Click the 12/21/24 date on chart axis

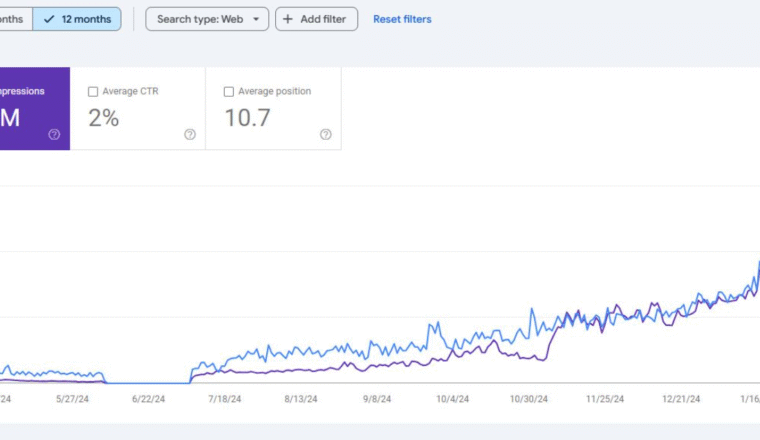pos(681,399)
